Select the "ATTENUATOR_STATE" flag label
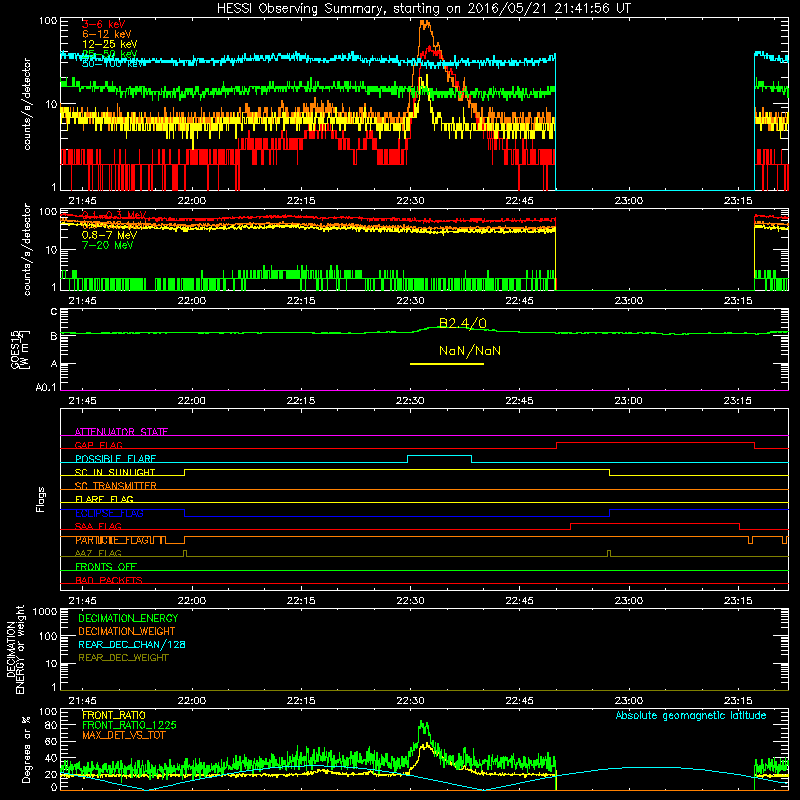 121,432
